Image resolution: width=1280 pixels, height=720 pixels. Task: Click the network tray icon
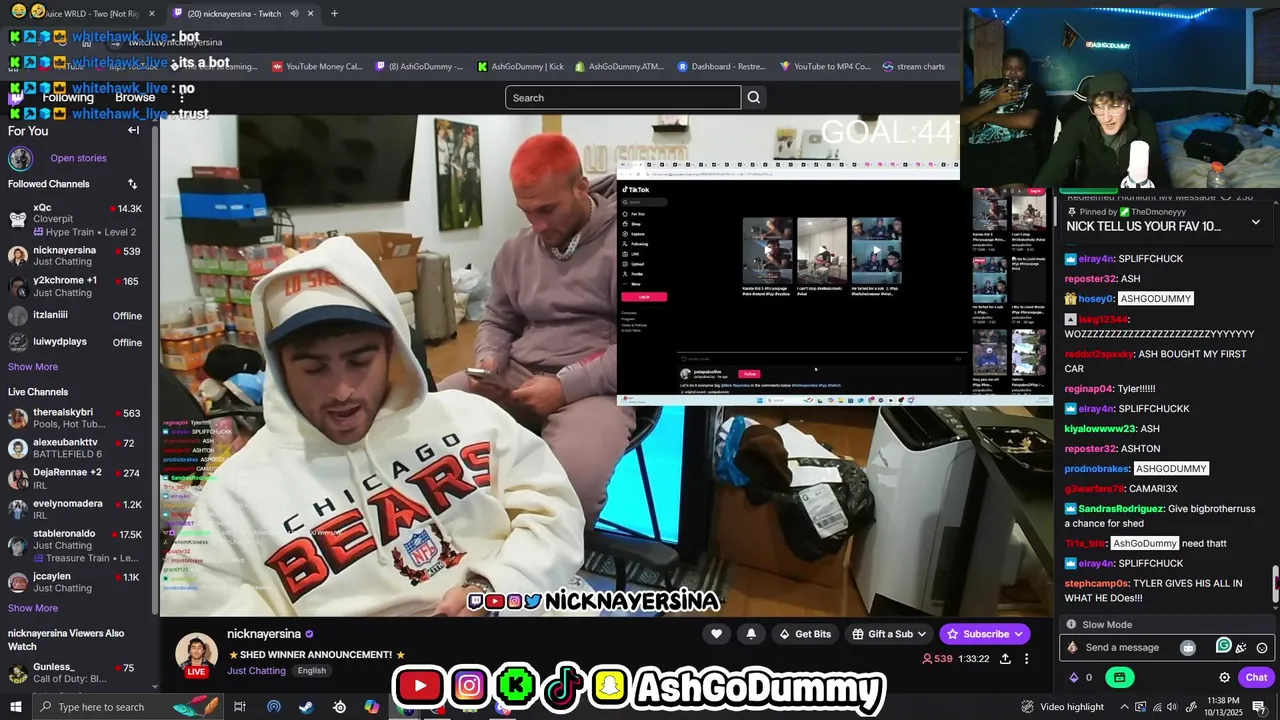(1159, 707)
